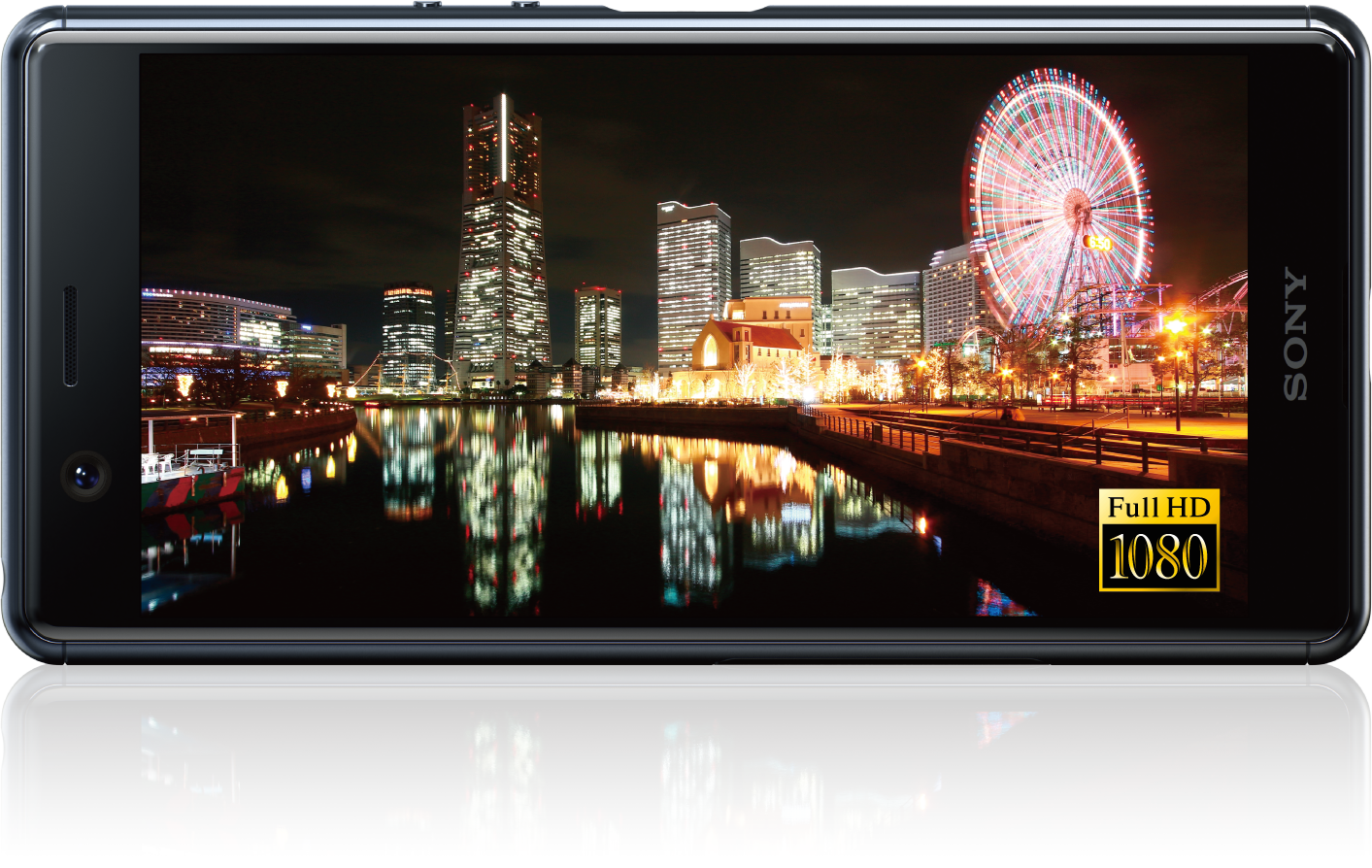Click the SONY logo on the bezel
This screenshot has width=1372, height=868.
click(x=1294, y=334)
